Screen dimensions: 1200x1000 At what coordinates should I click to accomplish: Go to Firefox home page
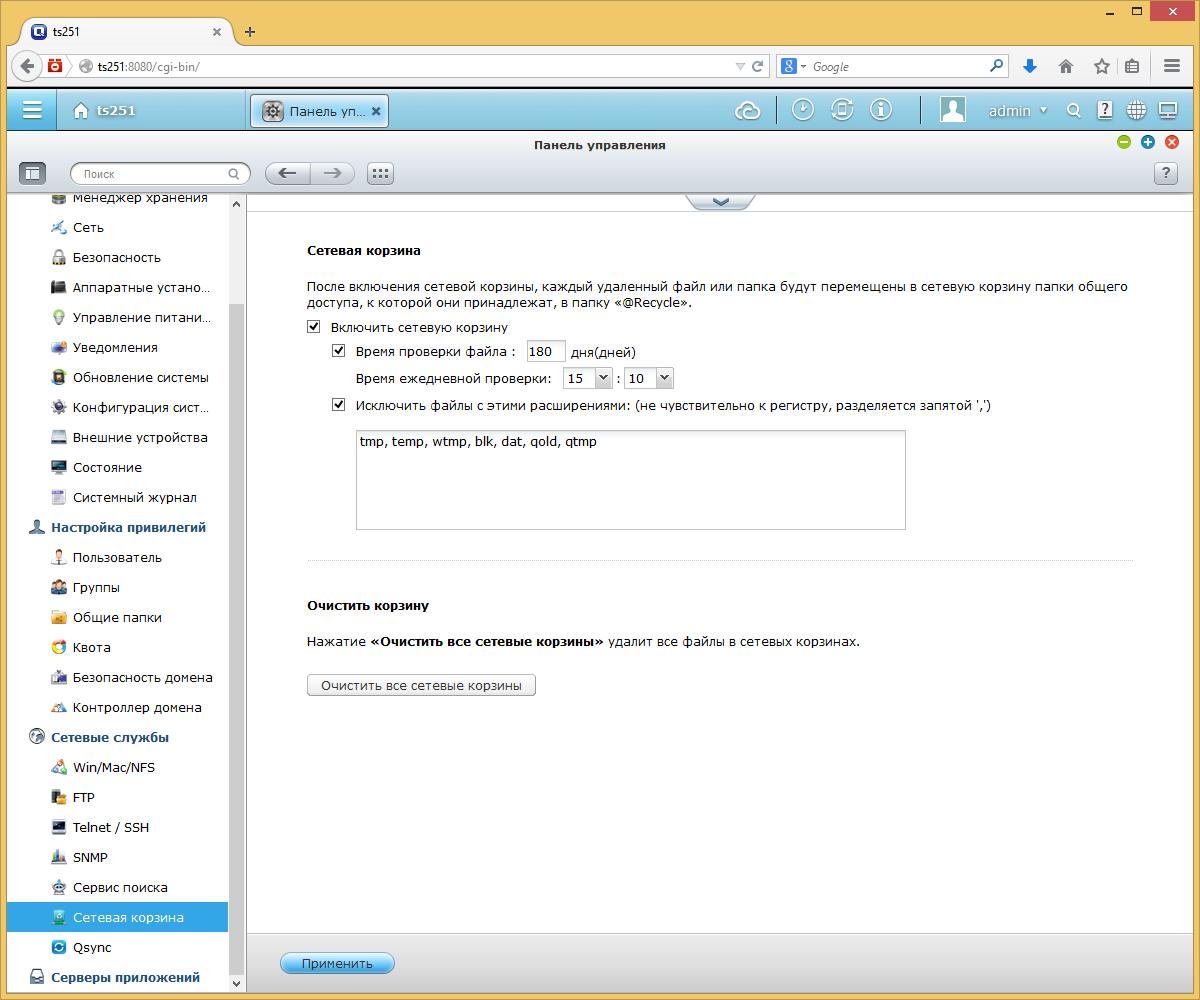pyautogui.click(x=1066, y=66)
